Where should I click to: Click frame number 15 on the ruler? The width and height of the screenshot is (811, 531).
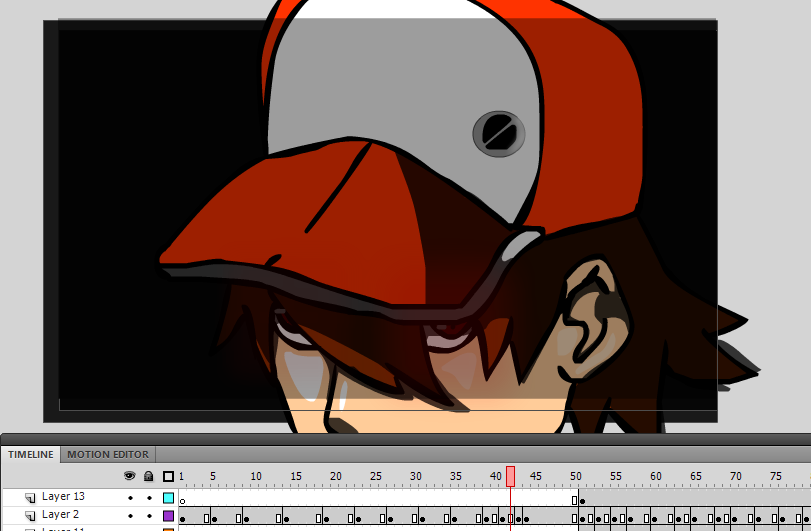click(x=296, y=476)
